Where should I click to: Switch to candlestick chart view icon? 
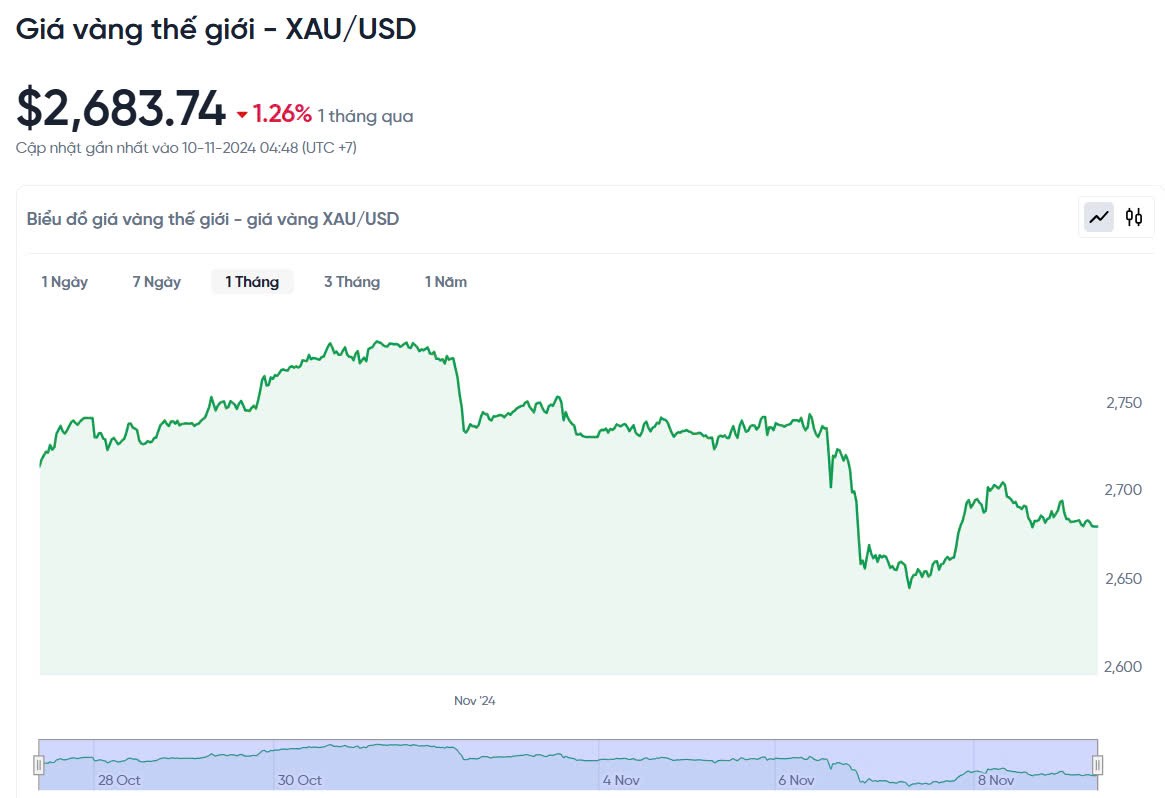[x=1133, y=217]
